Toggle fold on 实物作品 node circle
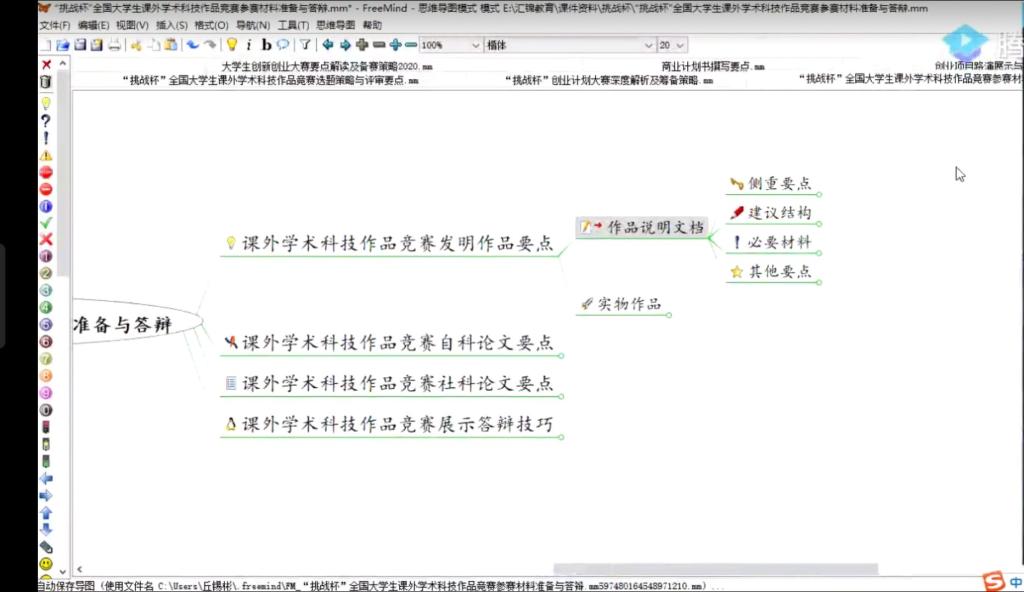This screenshot has width=1024, height=592. [669, 315]
